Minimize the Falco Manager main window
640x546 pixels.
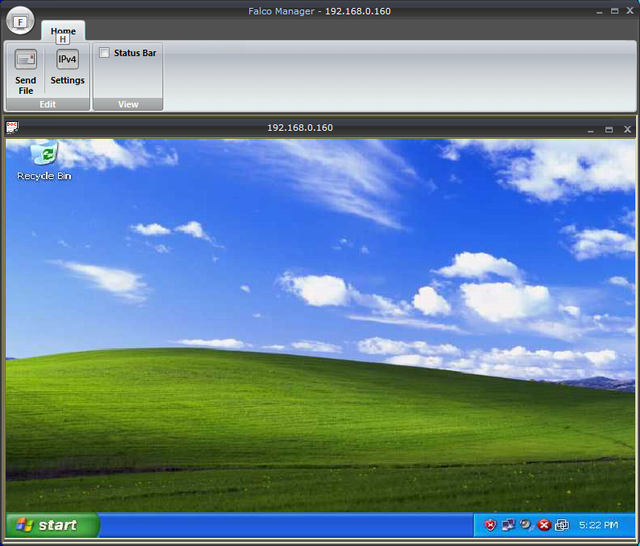599,11
